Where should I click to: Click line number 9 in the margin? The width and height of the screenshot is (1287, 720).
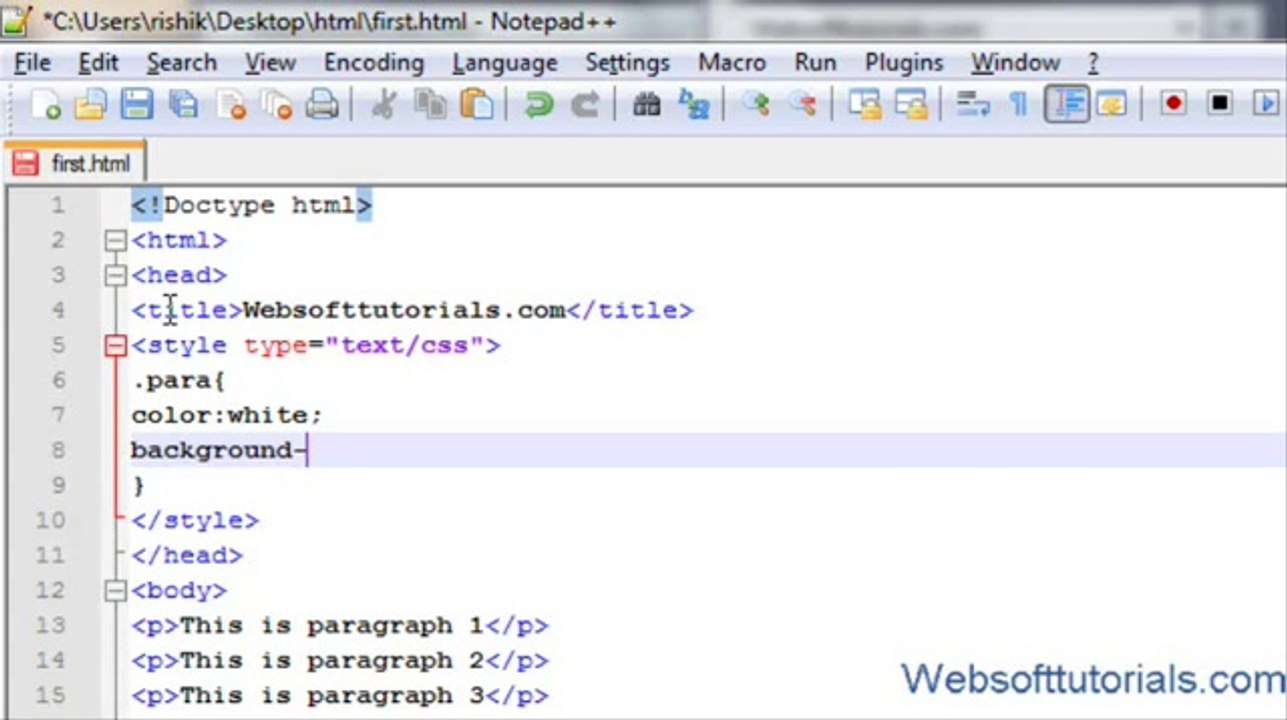56,485
